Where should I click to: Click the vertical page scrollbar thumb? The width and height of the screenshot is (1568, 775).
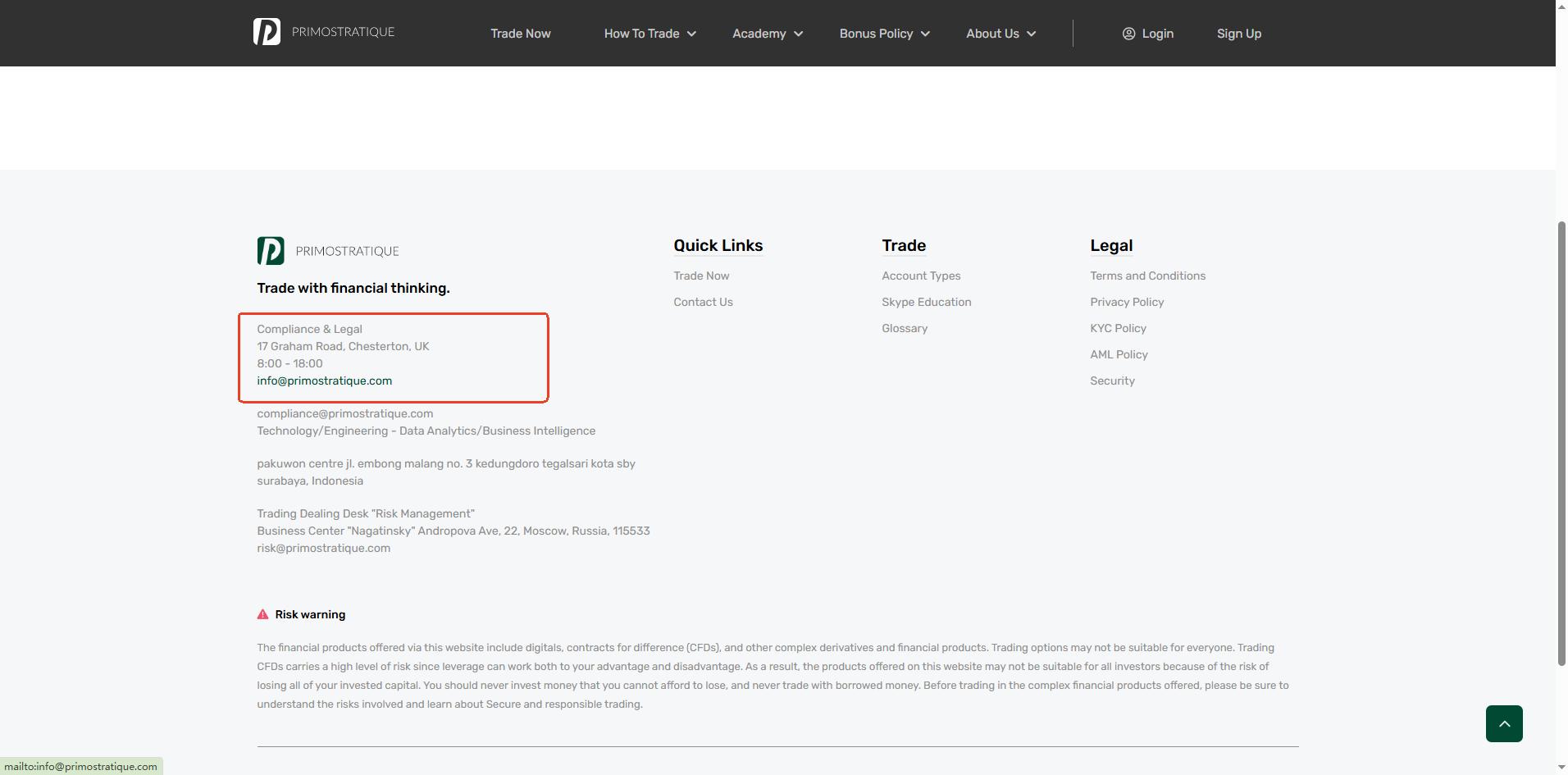(x=1561, y=443)
